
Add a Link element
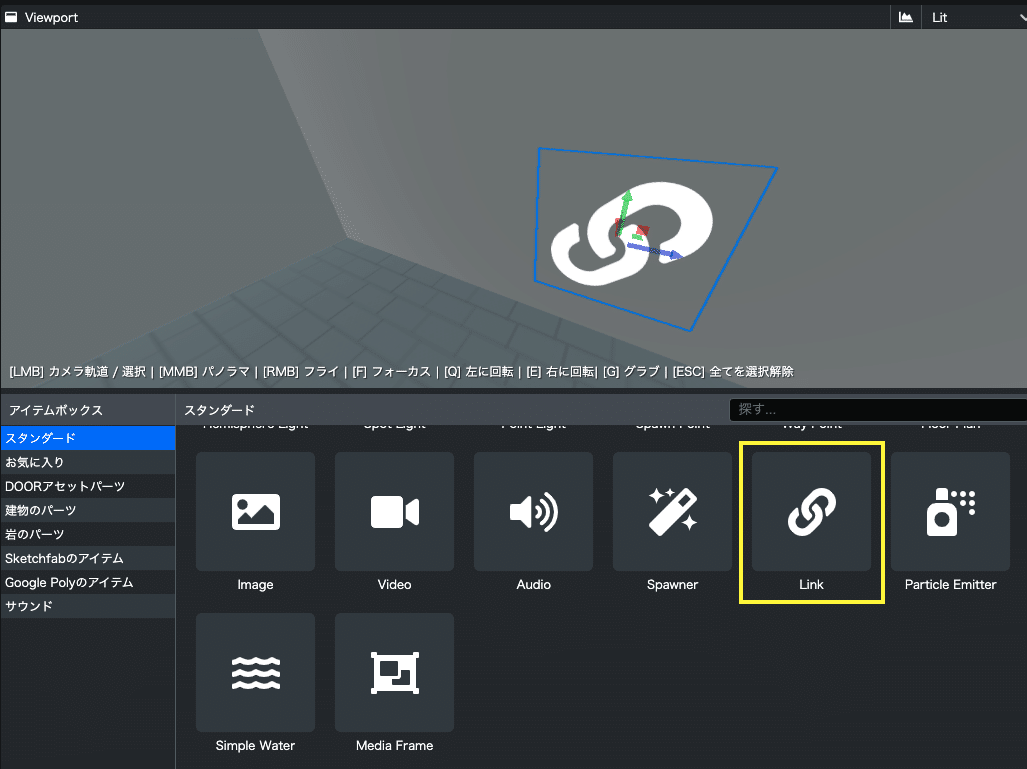pyautogui.click(x=812, y=512)
